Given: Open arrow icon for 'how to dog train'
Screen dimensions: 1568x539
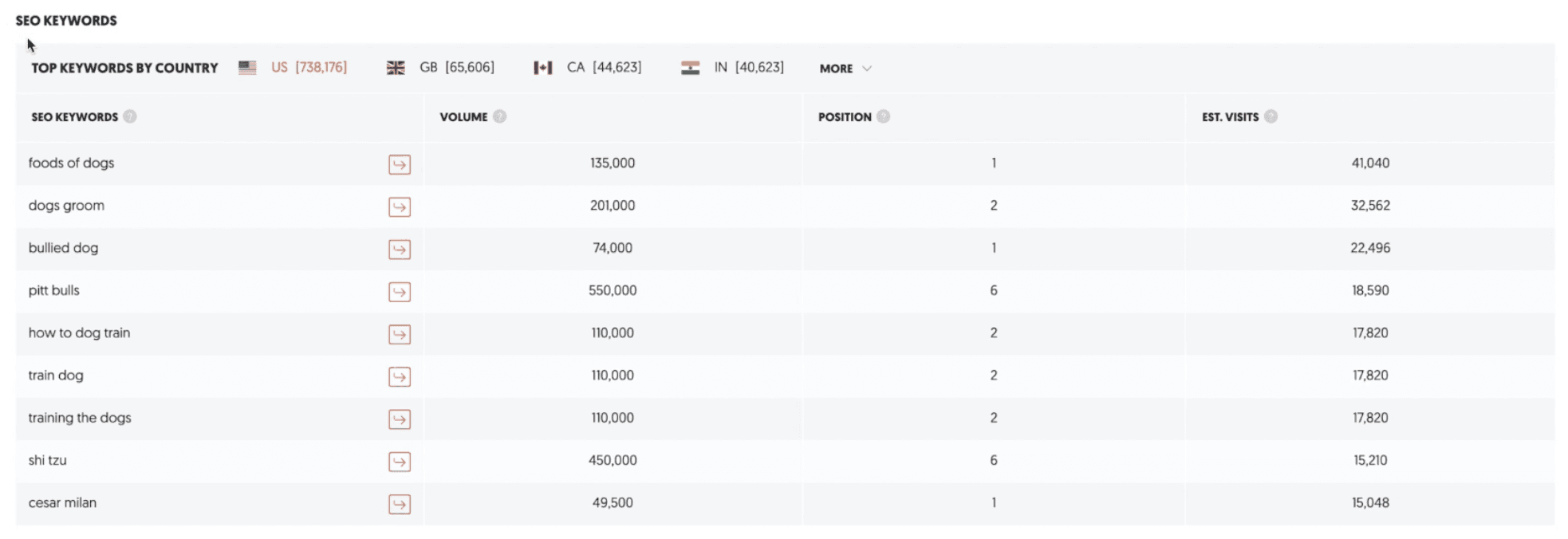Looking at the screenshot, I should coord(399,334).
